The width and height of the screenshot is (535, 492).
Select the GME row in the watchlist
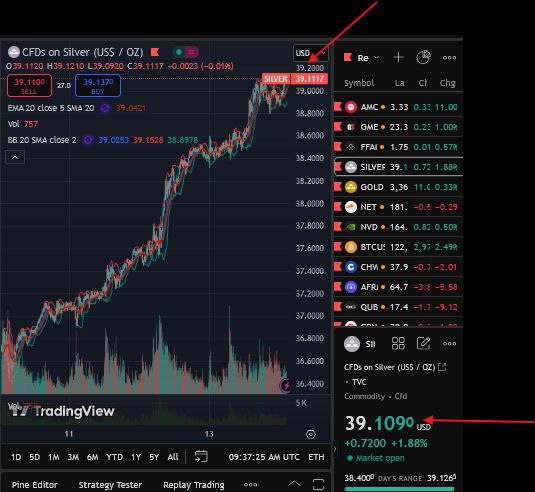398,127
